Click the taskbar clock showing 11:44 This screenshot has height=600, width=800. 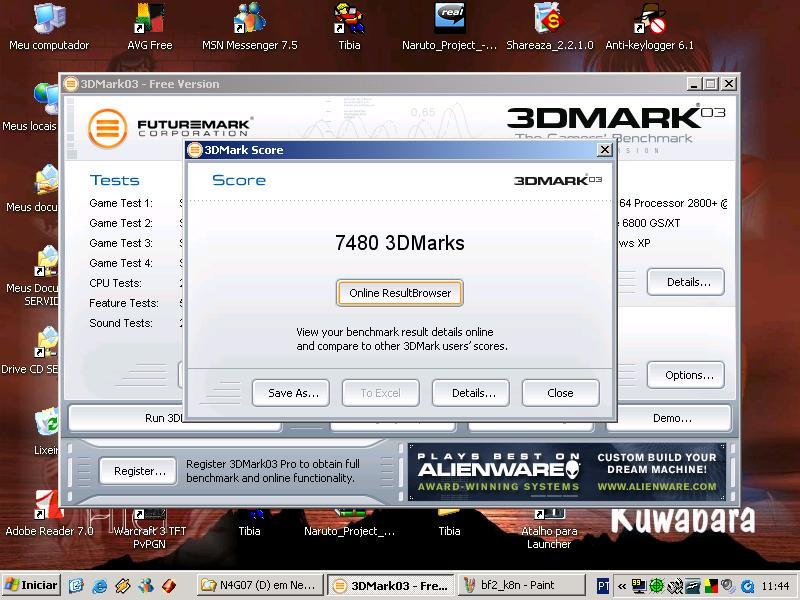pos(774,586)
